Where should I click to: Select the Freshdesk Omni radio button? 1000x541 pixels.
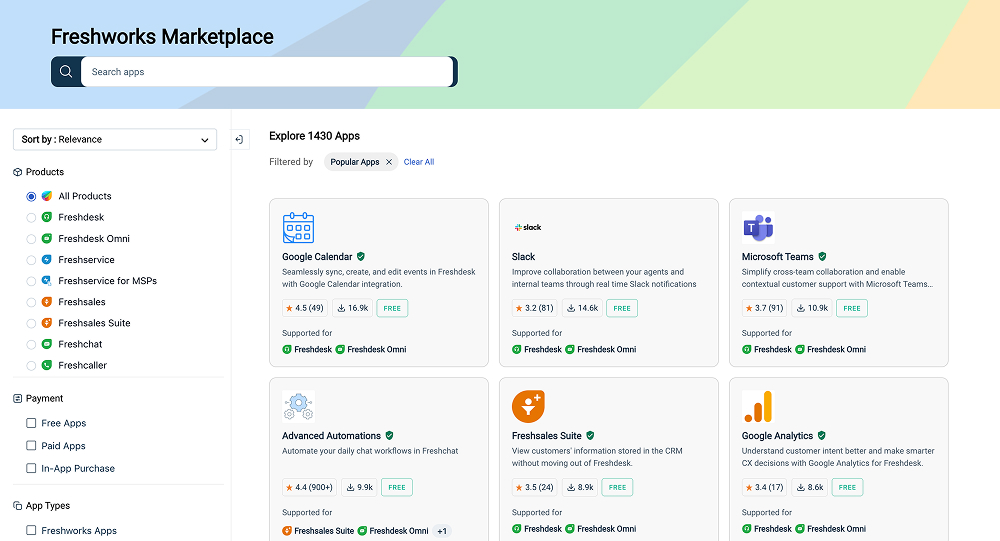click(x=31, y=239)
